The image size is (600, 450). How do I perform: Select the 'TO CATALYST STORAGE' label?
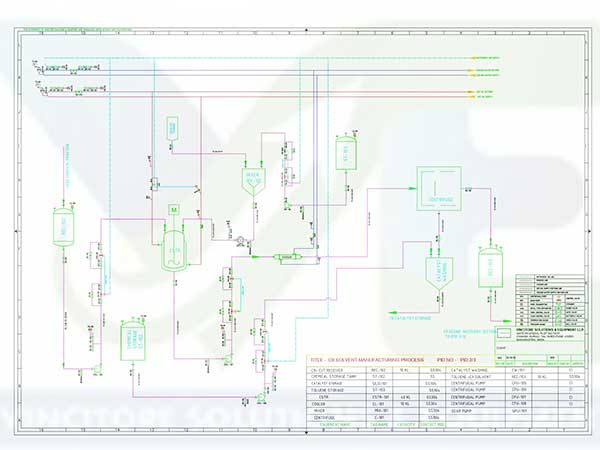point(410,318)
